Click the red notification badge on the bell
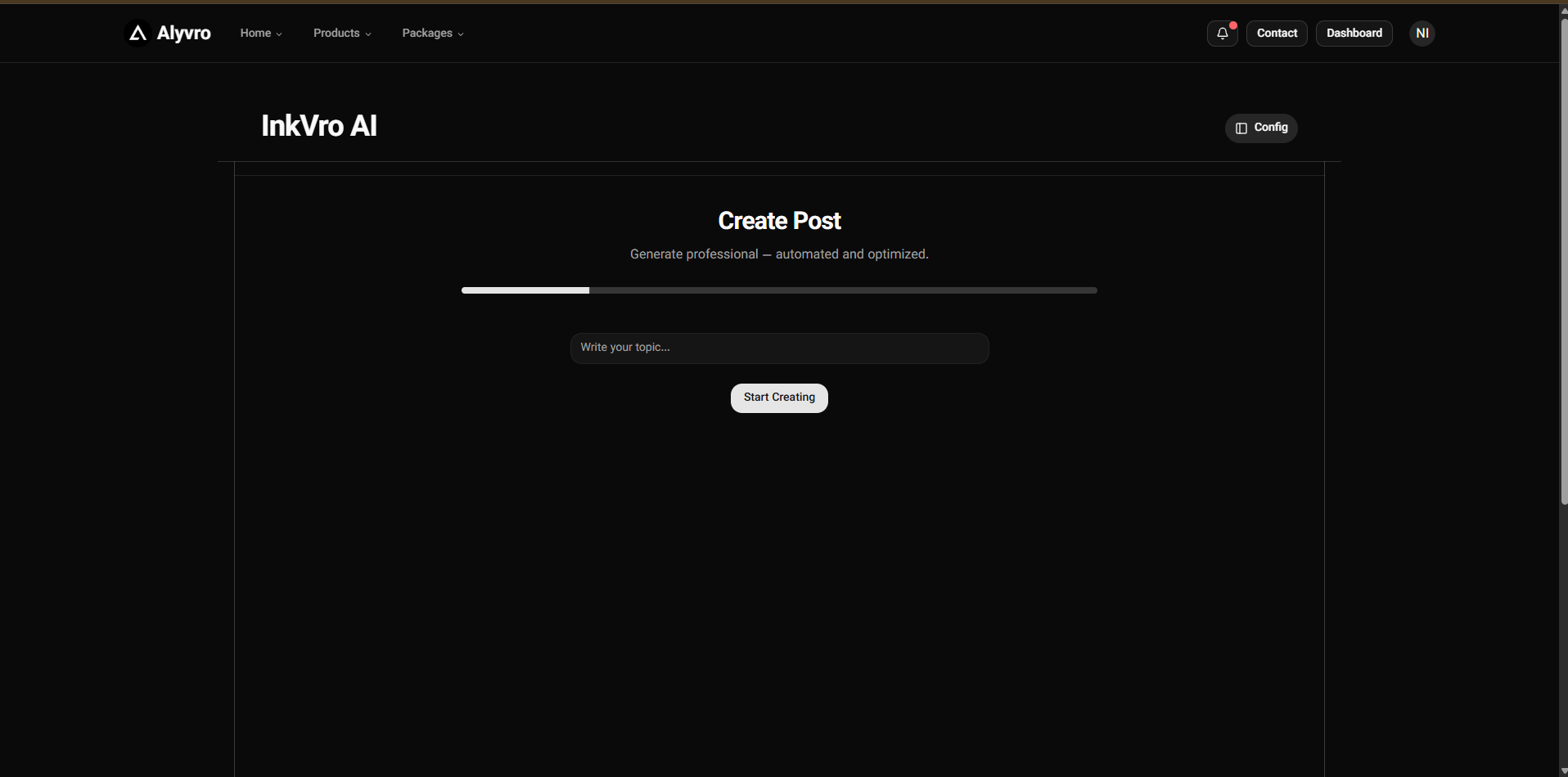Viewport: 1568px width, 777px height. click(x=1232, y=25)
